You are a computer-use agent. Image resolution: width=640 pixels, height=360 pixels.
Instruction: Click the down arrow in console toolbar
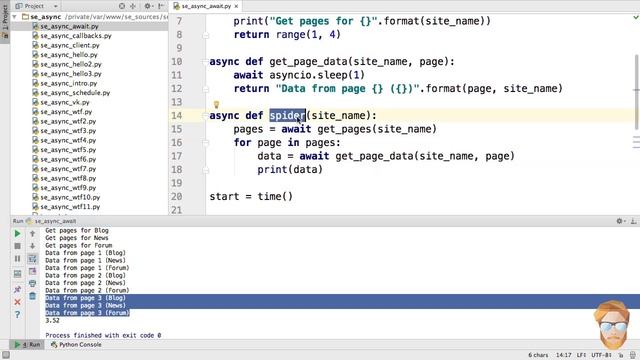(x=33, y=246)
